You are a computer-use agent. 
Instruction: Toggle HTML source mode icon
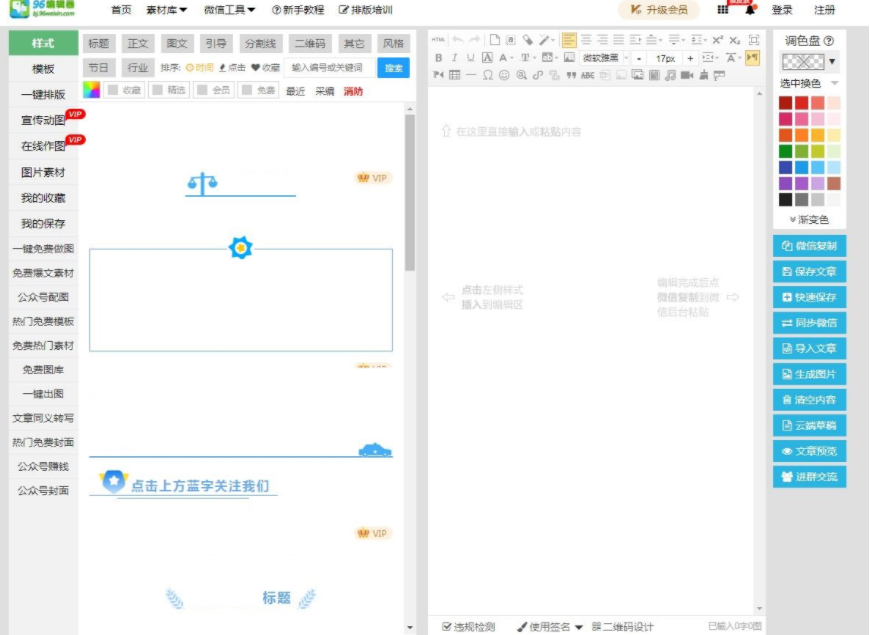click(438, 40)
